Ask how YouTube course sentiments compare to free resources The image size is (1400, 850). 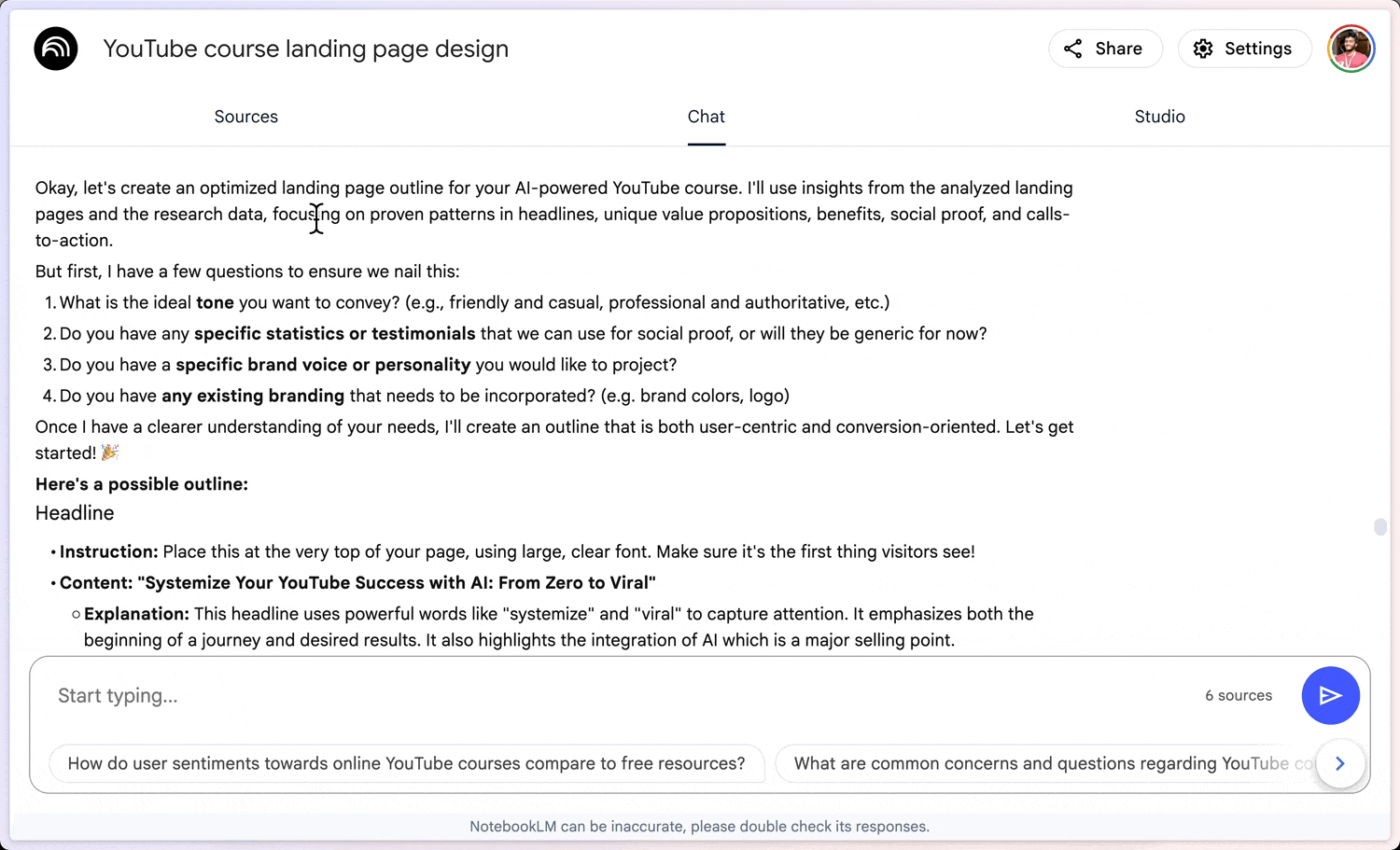click(x=407, y=763)
